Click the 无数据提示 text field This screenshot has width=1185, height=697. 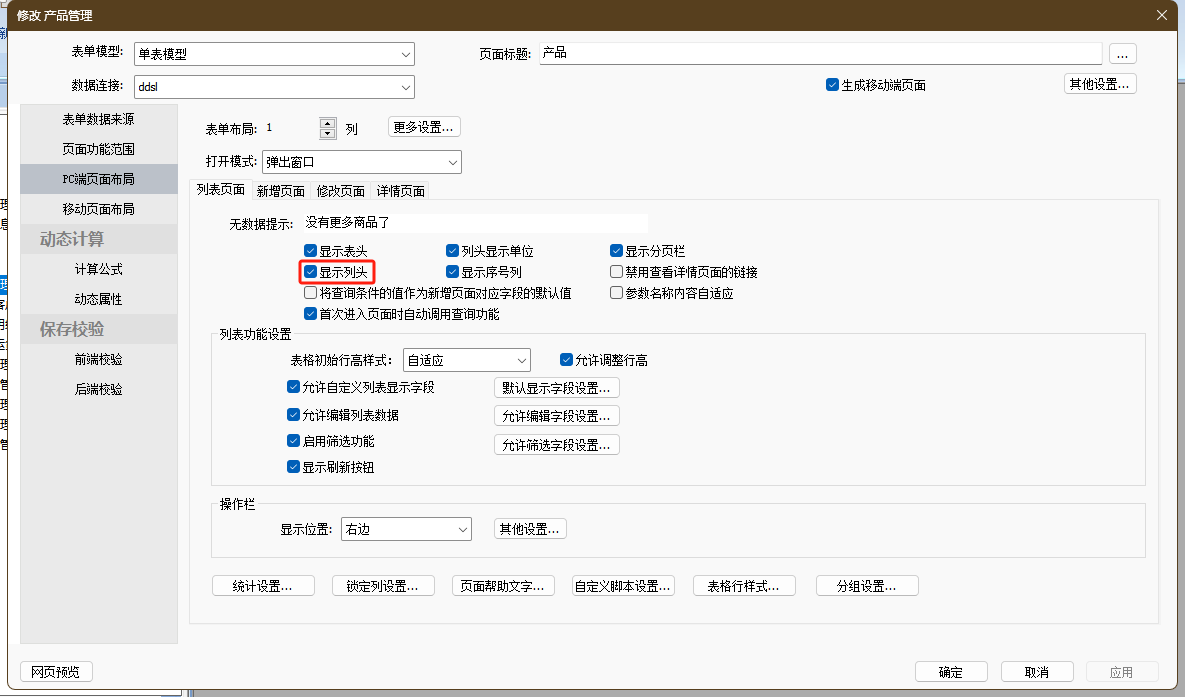475,223
